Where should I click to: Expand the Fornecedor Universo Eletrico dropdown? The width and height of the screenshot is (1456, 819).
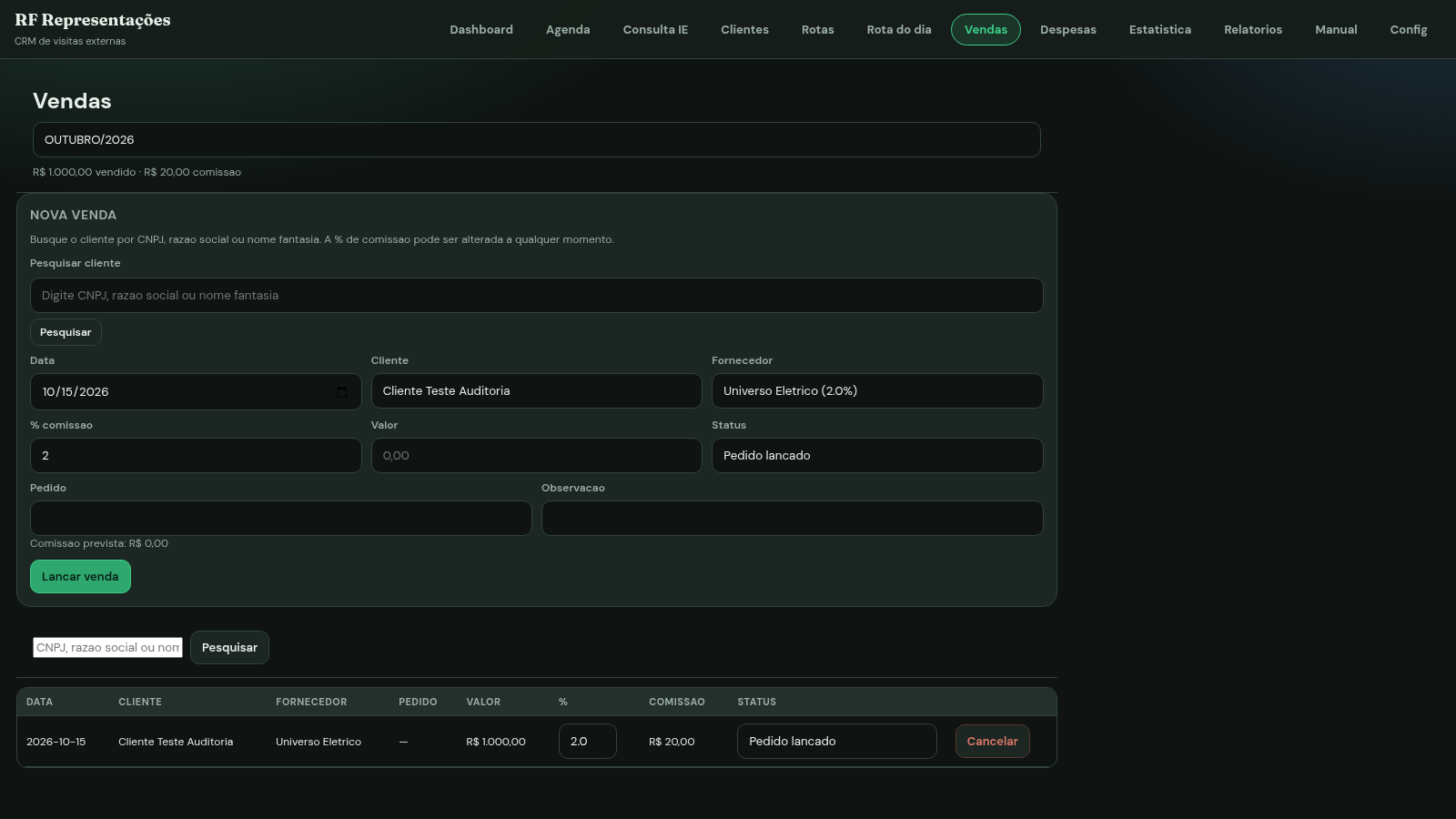(877, 391)
